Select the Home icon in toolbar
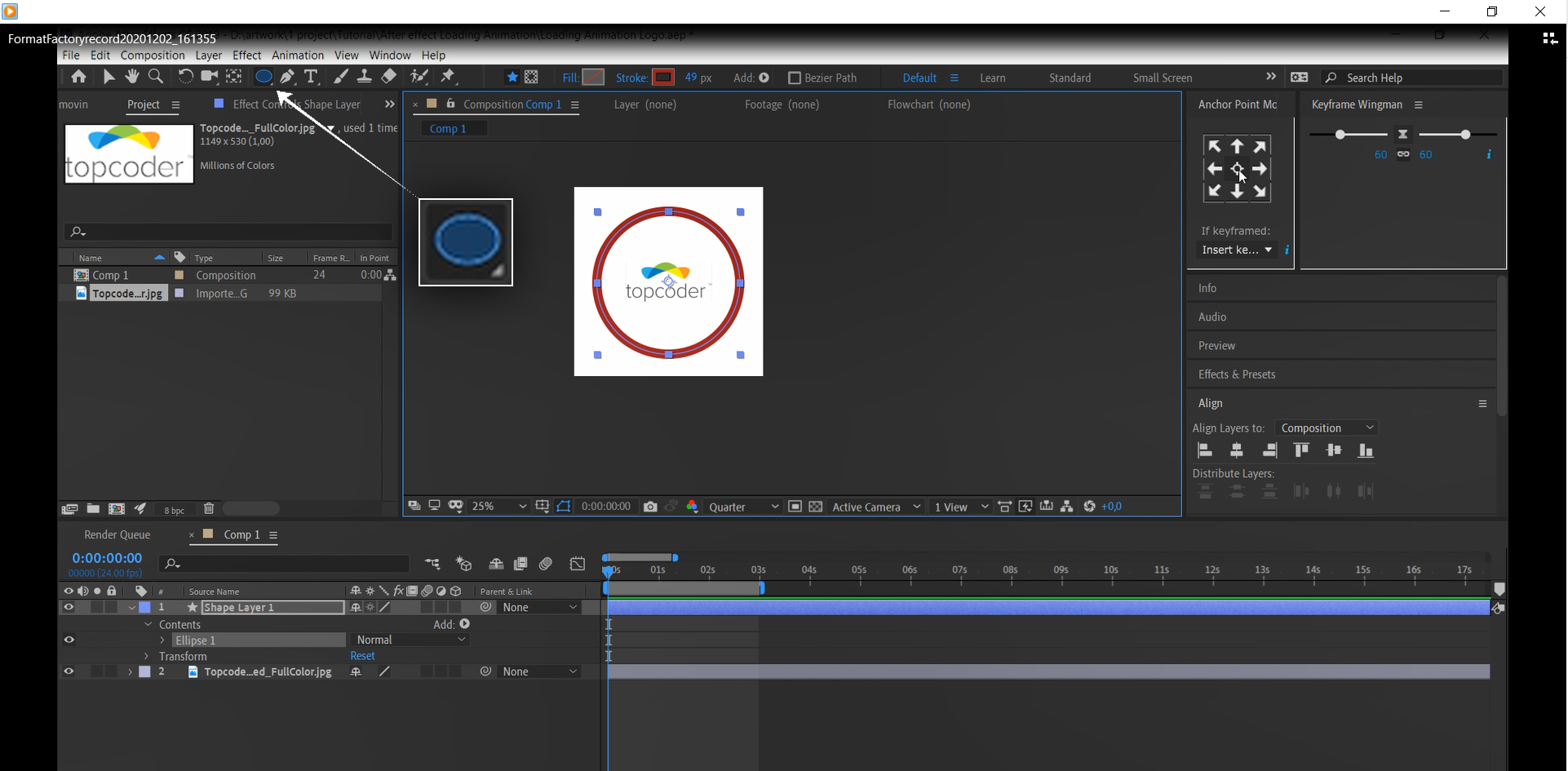This screenshot has width=1568, height=771. (78, 77)
